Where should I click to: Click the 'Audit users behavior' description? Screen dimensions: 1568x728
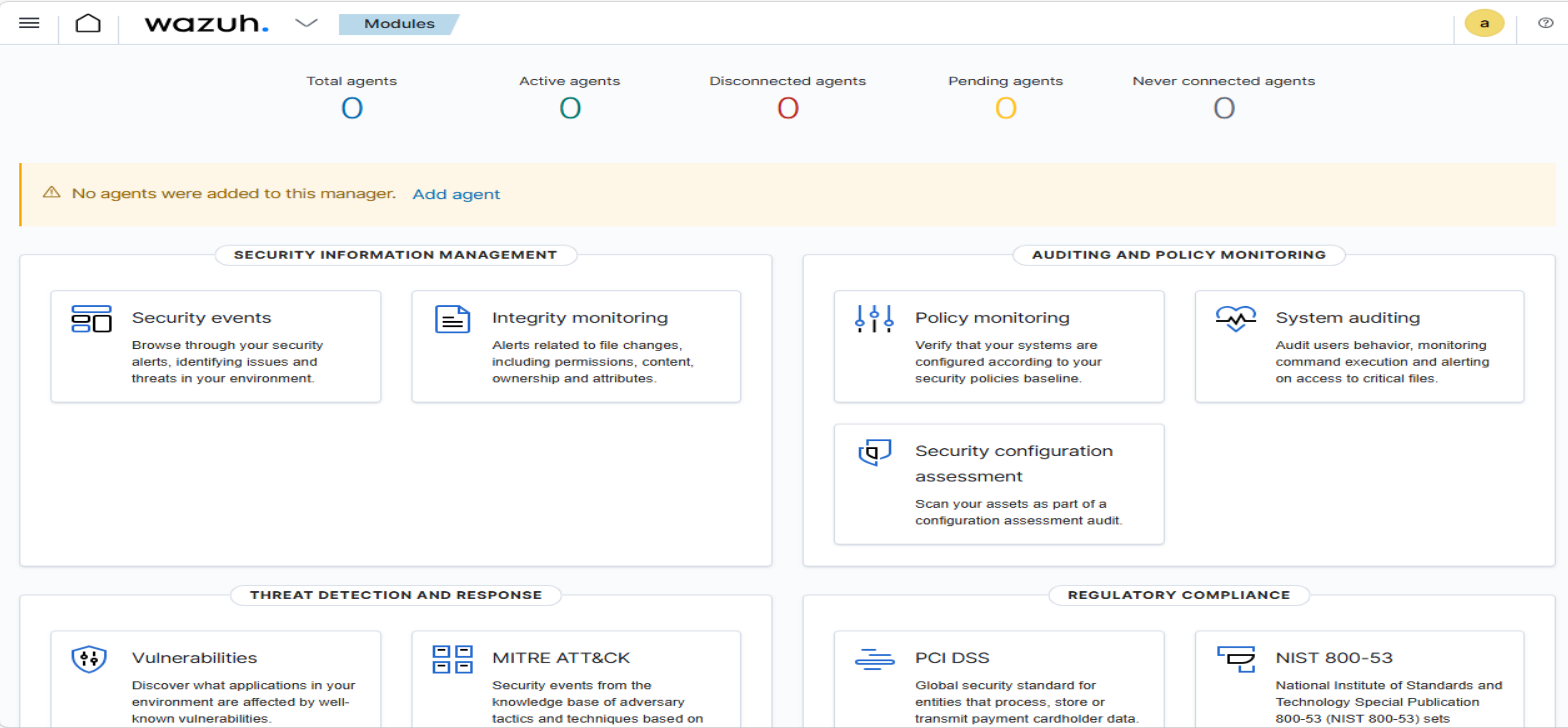[1382, 362]
